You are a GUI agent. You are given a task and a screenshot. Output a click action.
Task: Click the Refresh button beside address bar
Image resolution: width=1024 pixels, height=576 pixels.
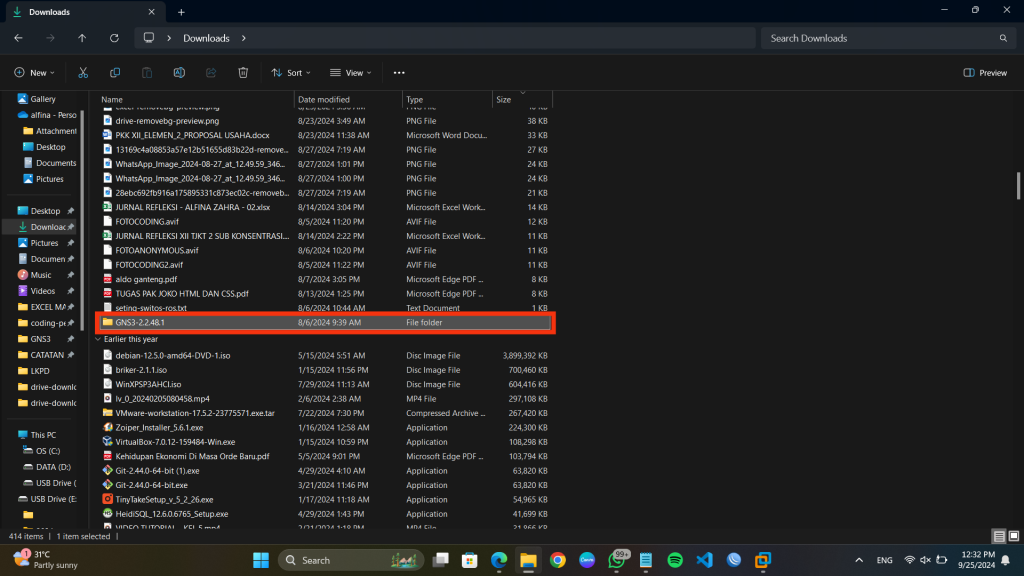[x=114, y=38]
